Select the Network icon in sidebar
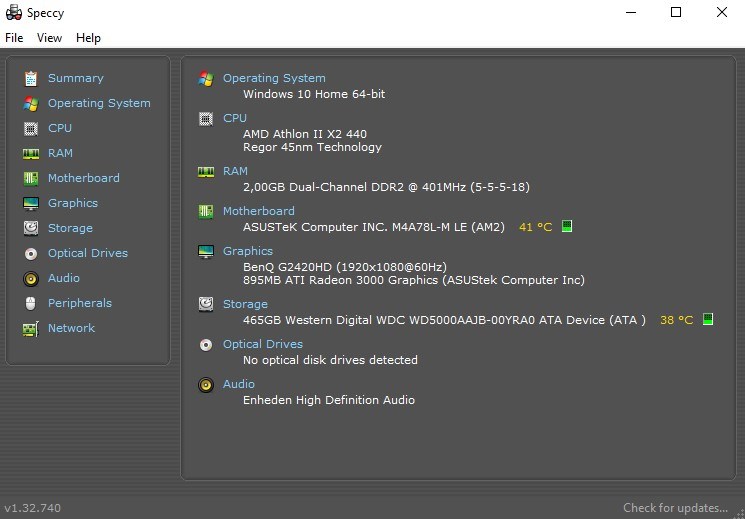 (x=30, y=328)
